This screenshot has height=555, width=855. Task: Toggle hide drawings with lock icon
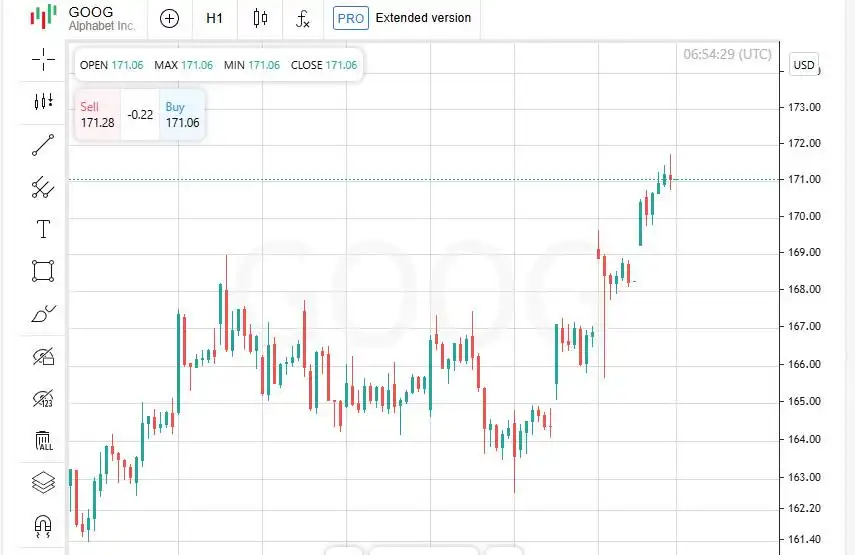click(44, 356)
